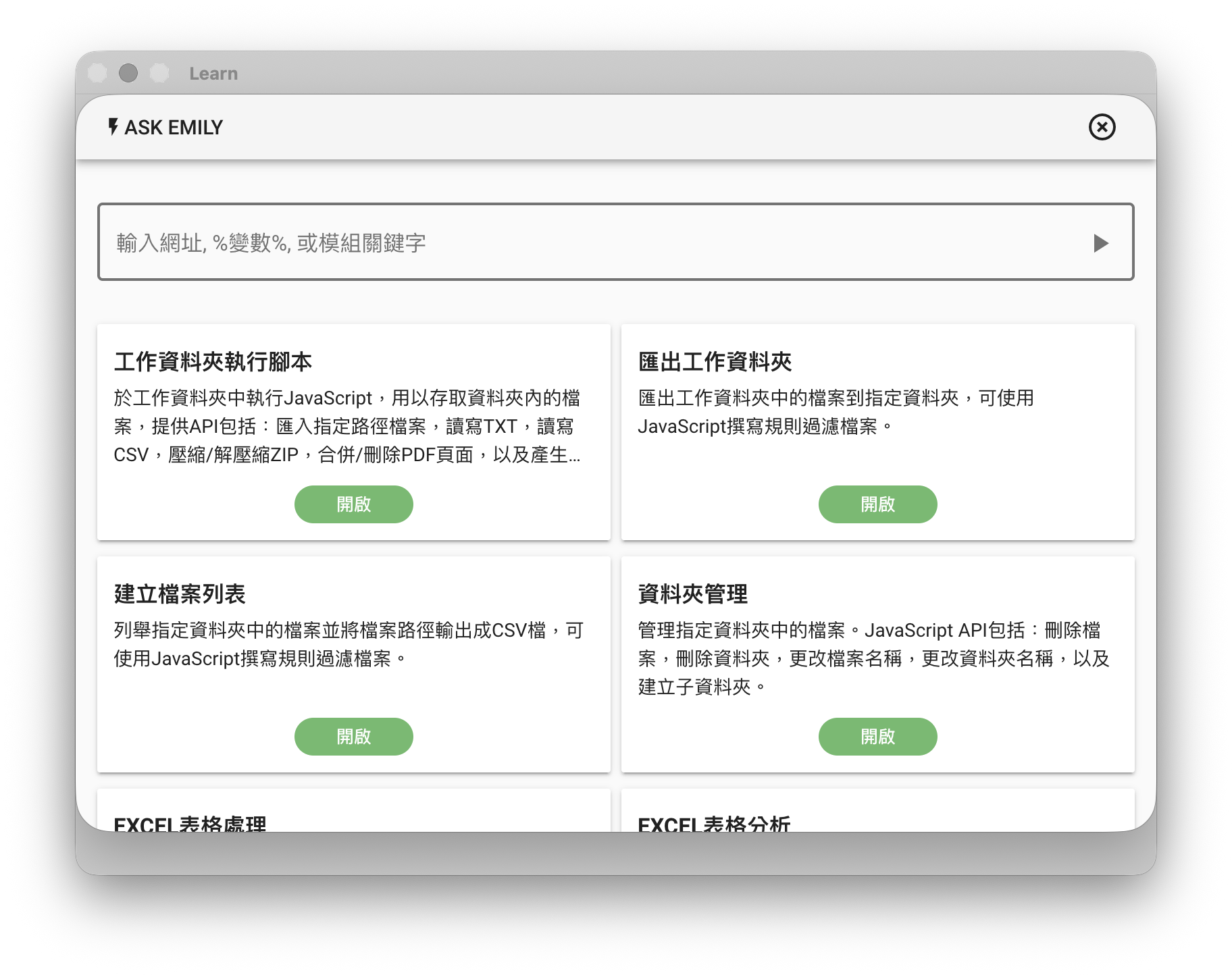Select the 建立檔案列表 card heading
This screenshot has width=1232, height=975.
click(180, 594)
